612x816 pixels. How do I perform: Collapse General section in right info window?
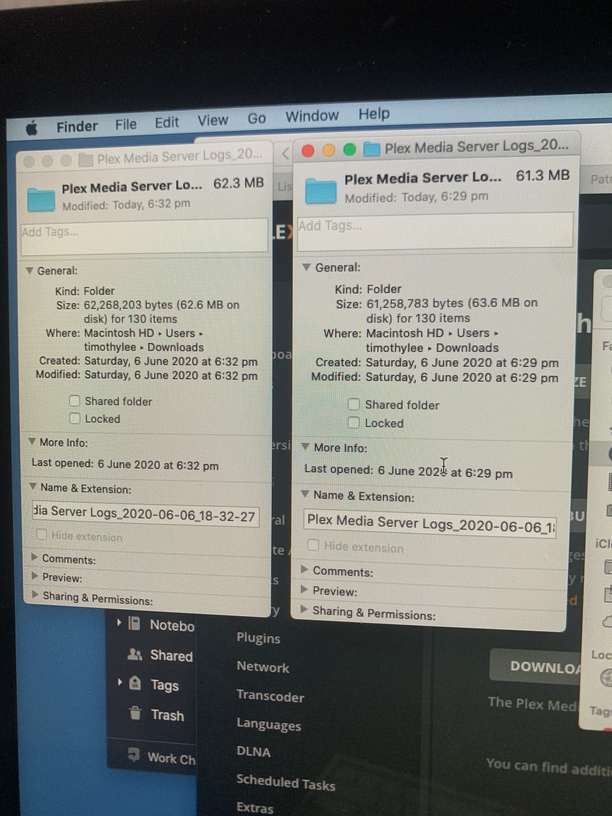pyautogui.click(x=307, y=267)
